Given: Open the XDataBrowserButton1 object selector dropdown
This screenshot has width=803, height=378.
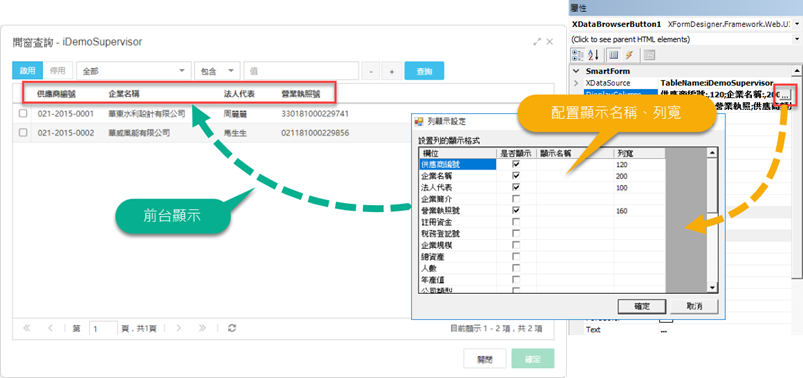Looking at the screenshot, I should [797, 24].
